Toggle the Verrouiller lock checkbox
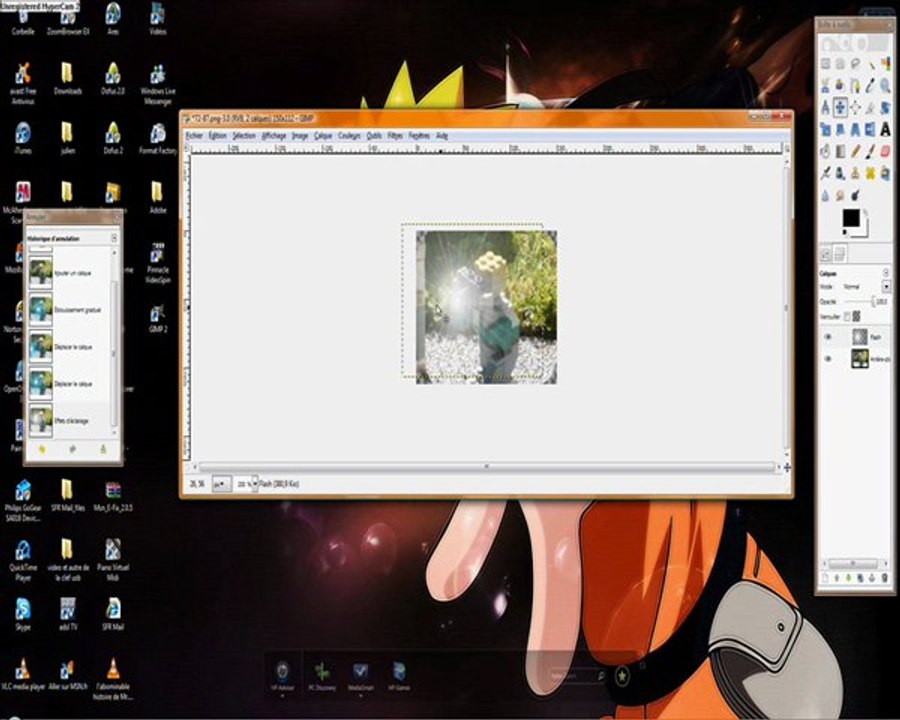This screenshot has height=720, width=900. (x=847, y=316)
